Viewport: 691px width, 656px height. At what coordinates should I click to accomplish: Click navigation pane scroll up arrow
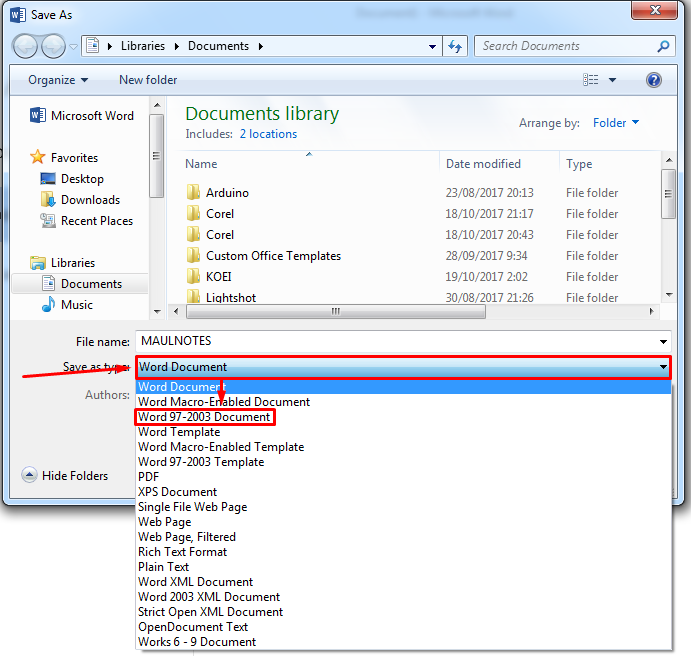point(157,106)
